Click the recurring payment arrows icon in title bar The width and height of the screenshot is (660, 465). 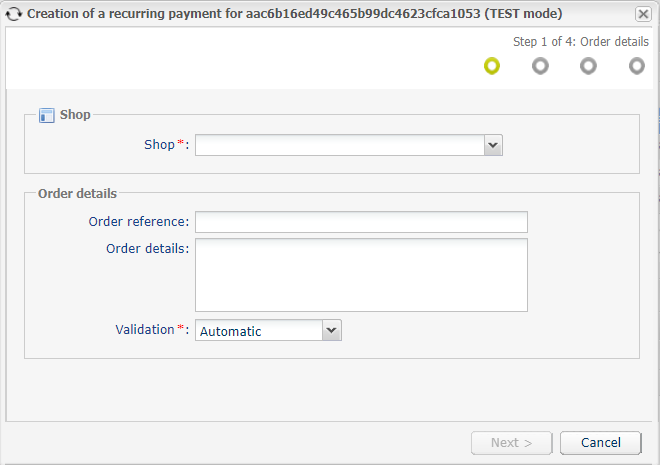pos(13,14)
